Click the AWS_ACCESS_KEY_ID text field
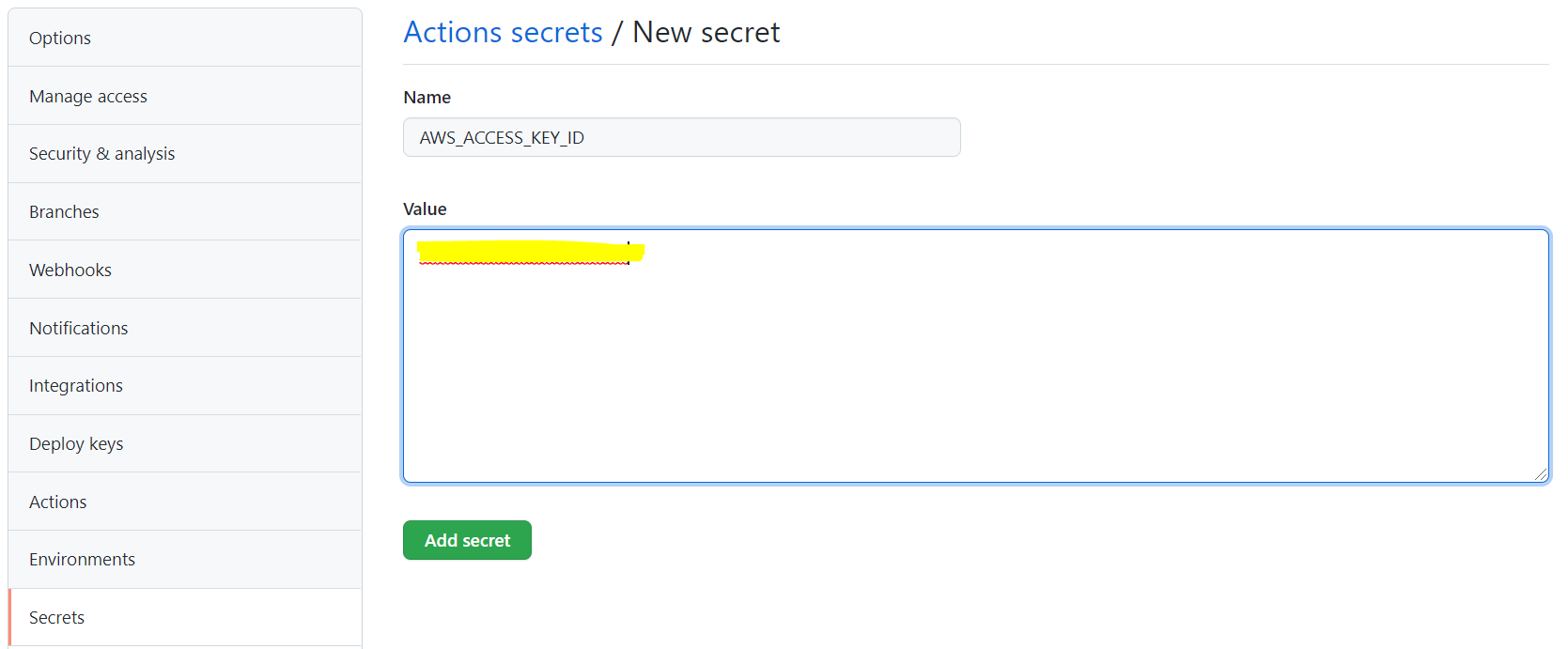This screenshot has height=649, width=1568. coord(681,137)
